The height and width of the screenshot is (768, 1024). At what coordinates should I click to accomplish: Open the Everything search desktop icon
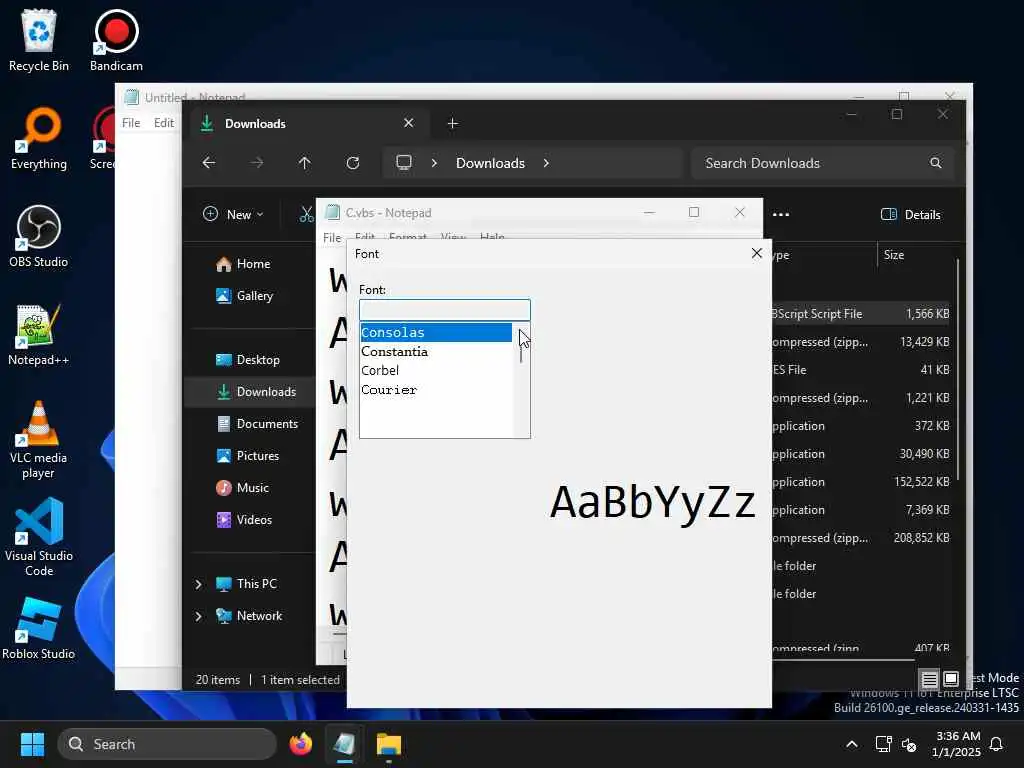pyautogui.click(x=39, y=138)
